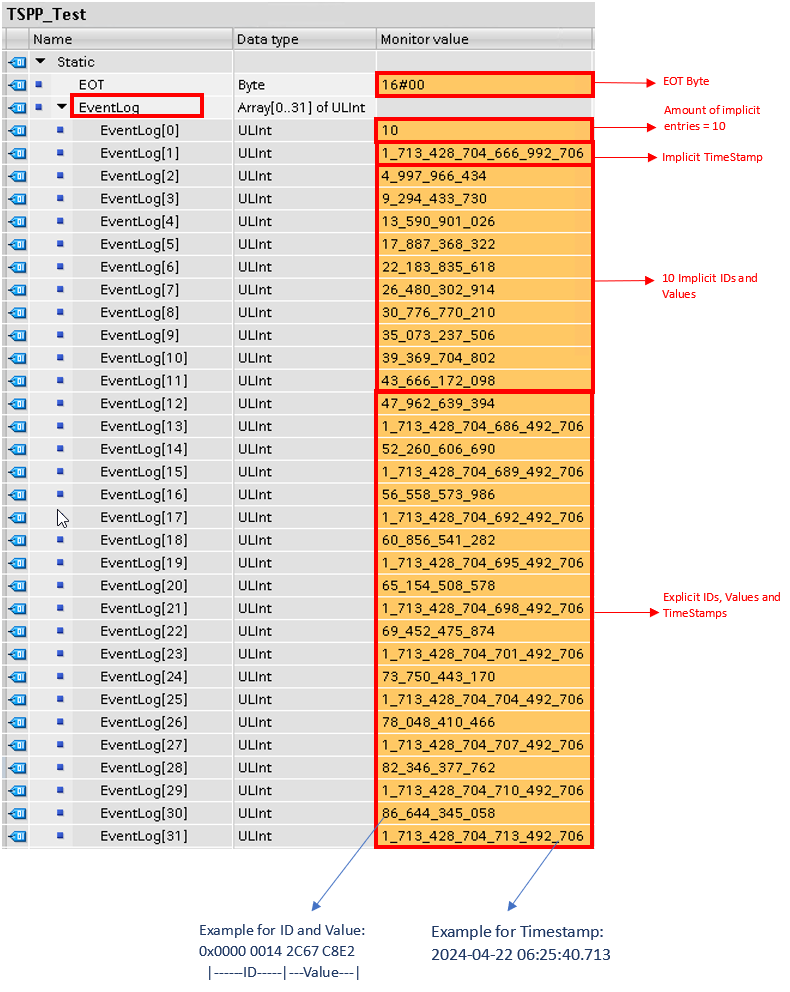This screenshot has height=992, width=790.
Task: Select the EventLog[7] row name
Action: (139, 290)
